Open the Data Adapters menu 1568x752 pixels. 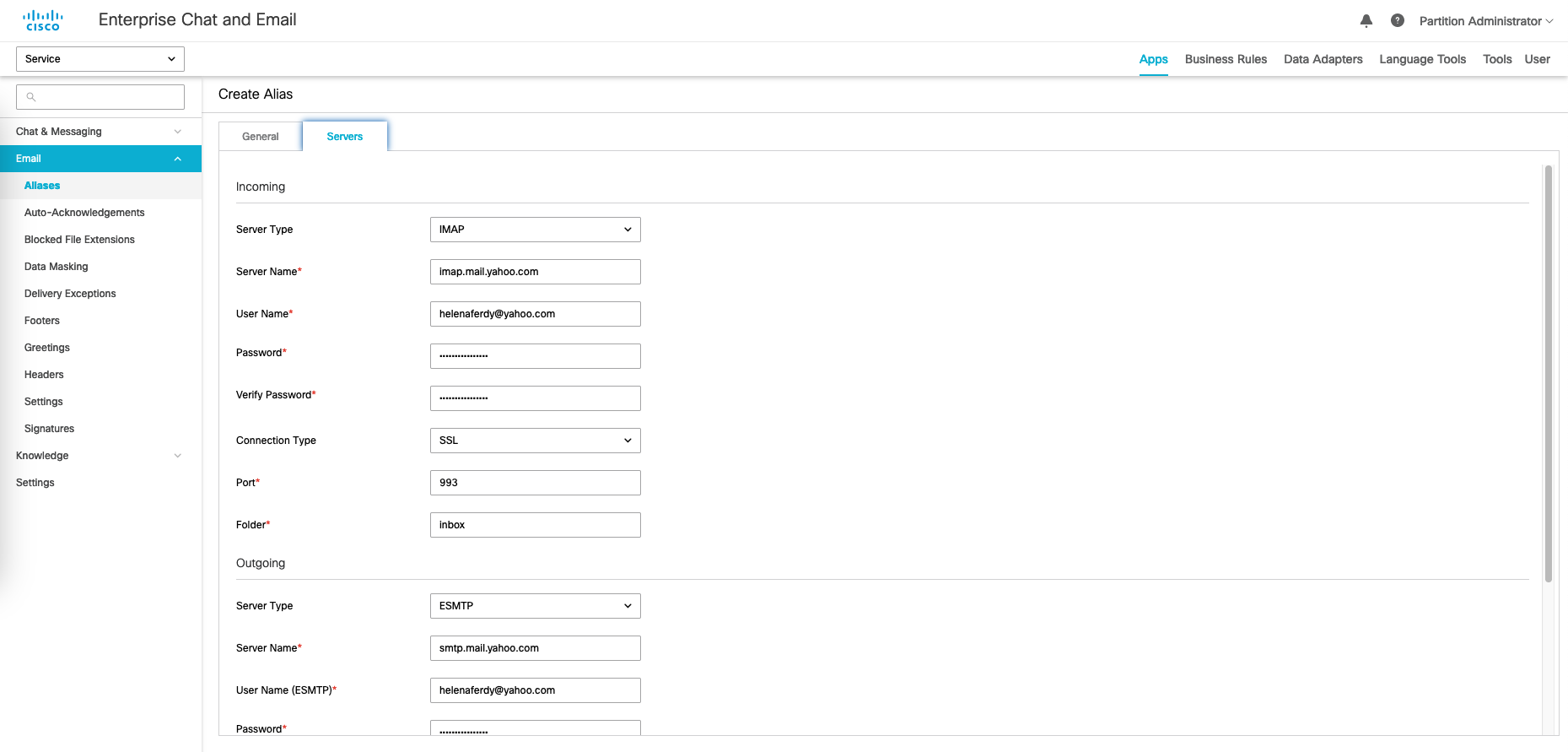[x=1323, y=59]
